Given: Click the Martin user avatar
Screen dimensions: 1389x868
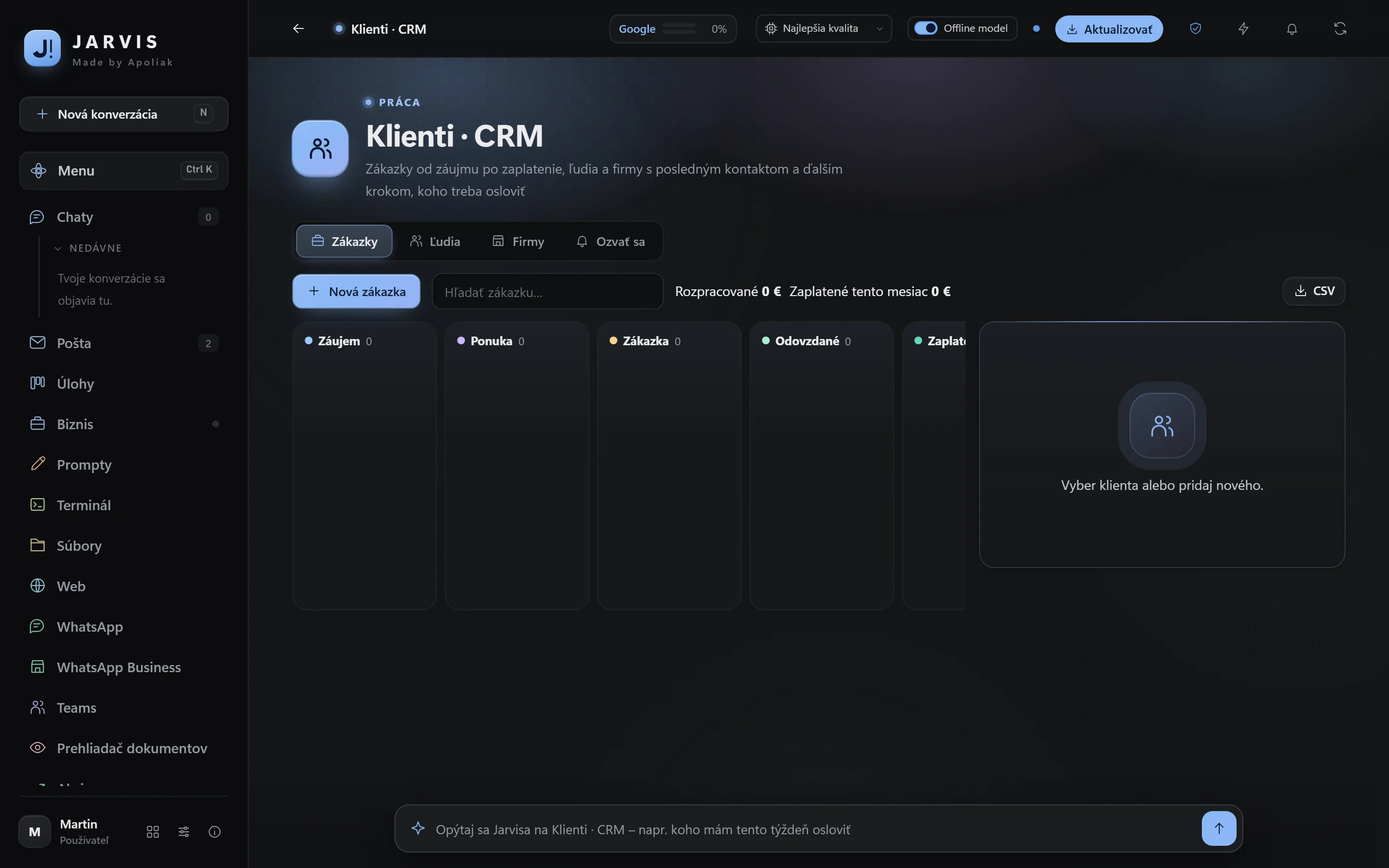Looking at the screenshot, I should pyautogui.click(x=34, y=831).
